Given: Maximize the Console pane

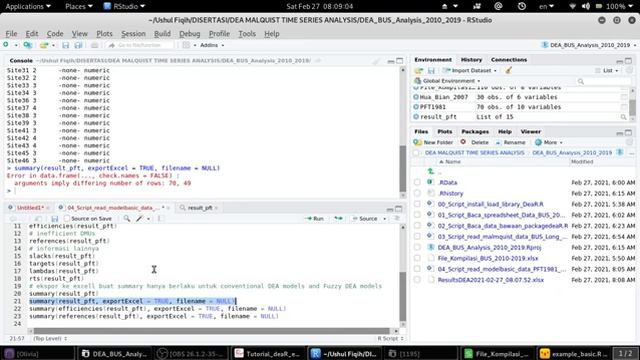Looking at the screenshot, I should pyautogui.click(x=400, y=61).
